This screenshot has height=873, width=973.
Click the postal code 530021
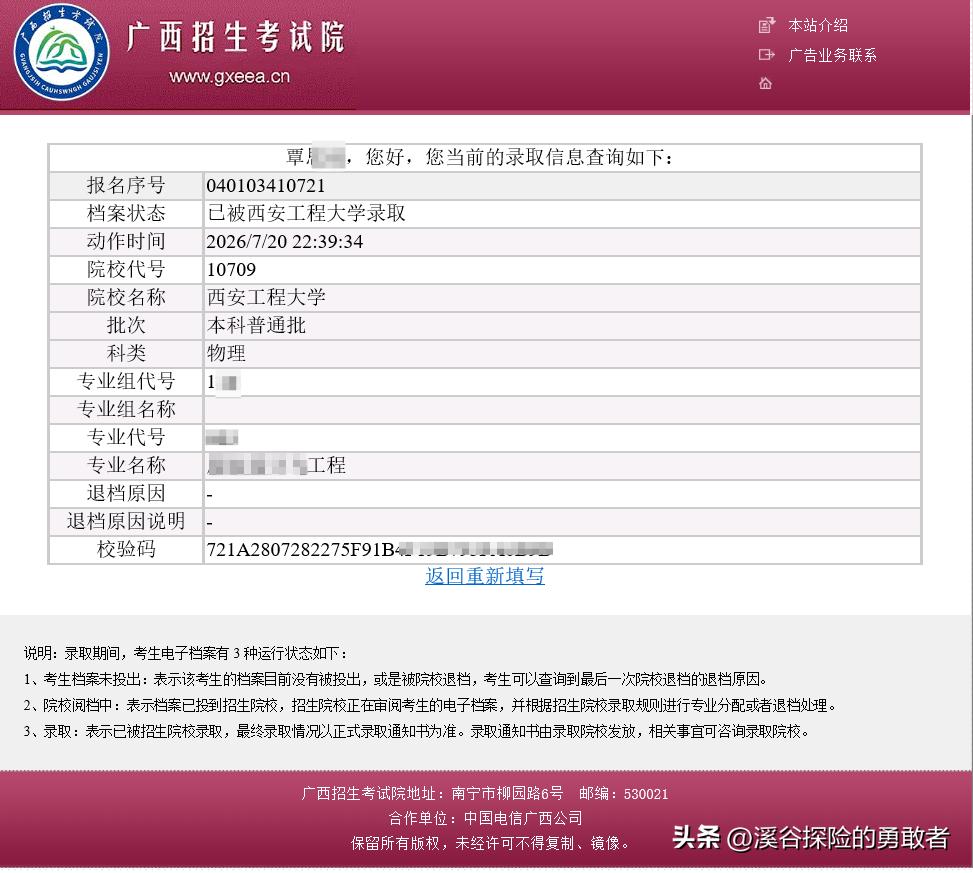pos(646,794)
